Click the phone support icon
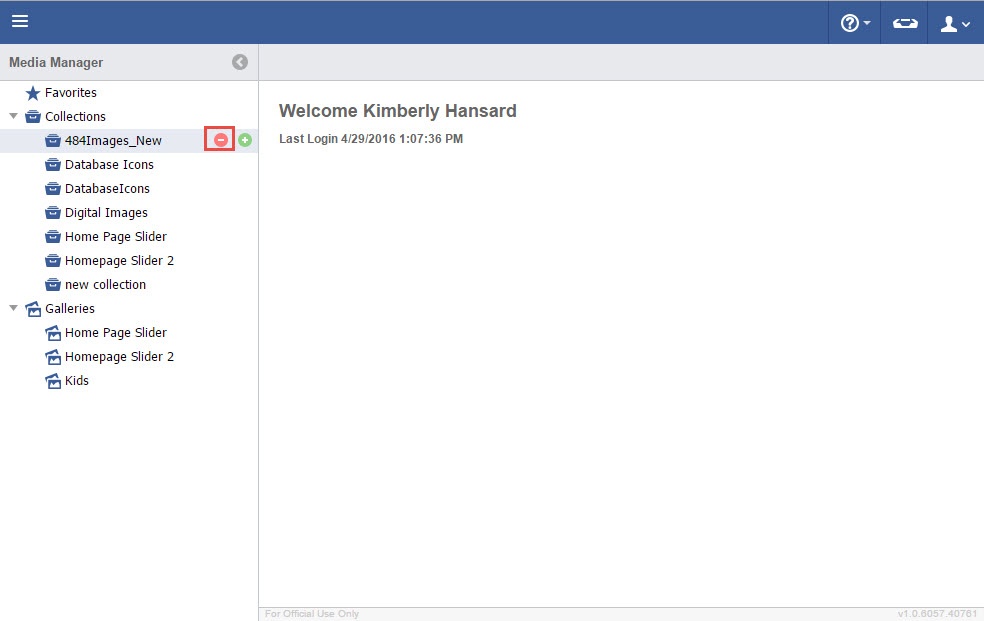This screenshot has width=984, height=621. [904, 23]
